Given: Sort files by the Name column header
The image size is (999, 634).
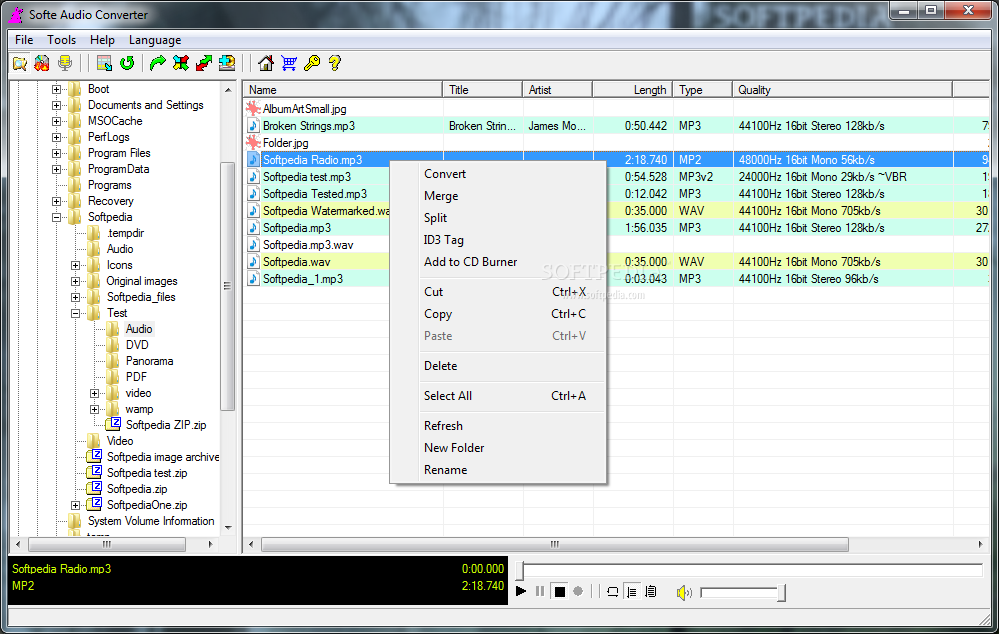Looking at the screenshot, I should pos(343,90).
